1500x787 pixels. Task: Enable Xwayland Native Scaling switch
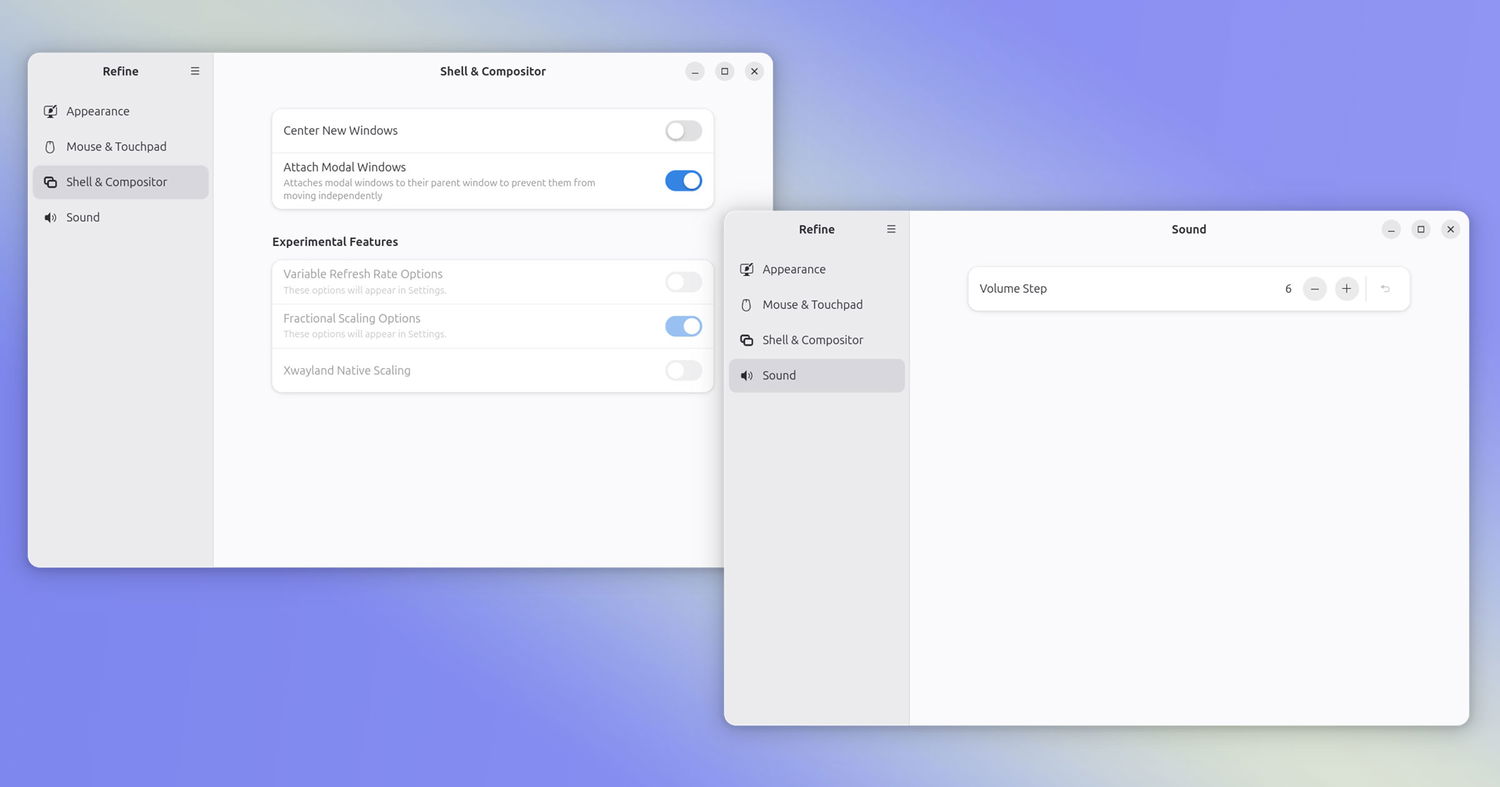[684, 370]
